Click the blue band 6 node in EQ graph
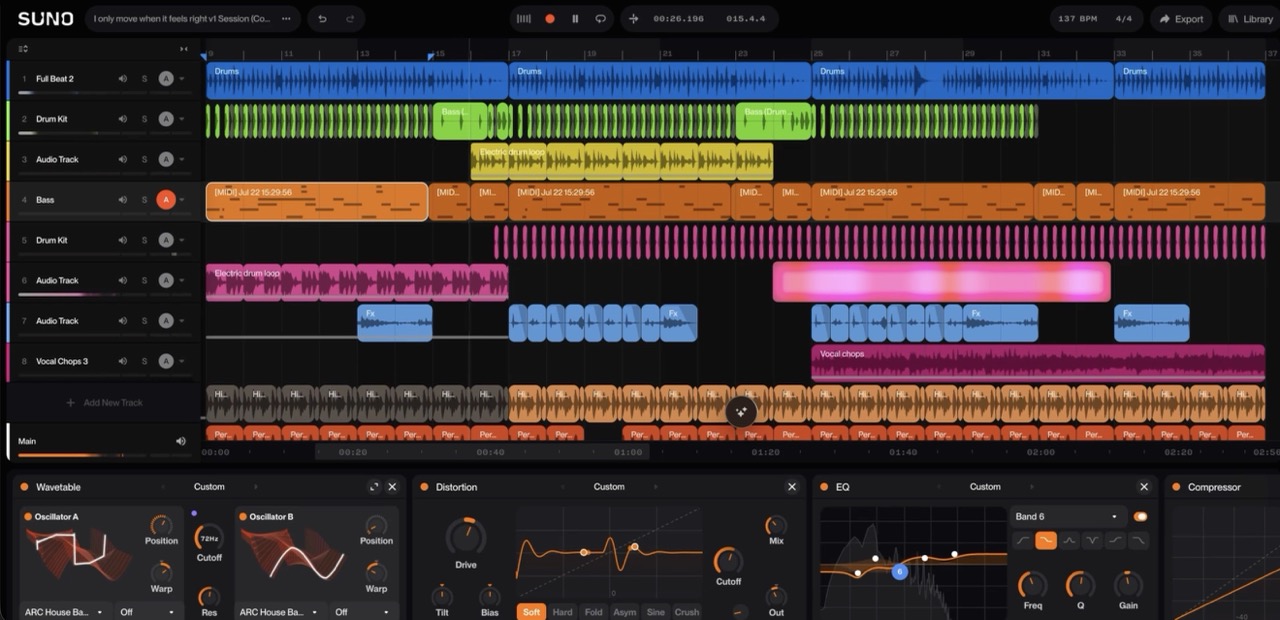Viewport: 1280px width, 620px height. (899, 572)
